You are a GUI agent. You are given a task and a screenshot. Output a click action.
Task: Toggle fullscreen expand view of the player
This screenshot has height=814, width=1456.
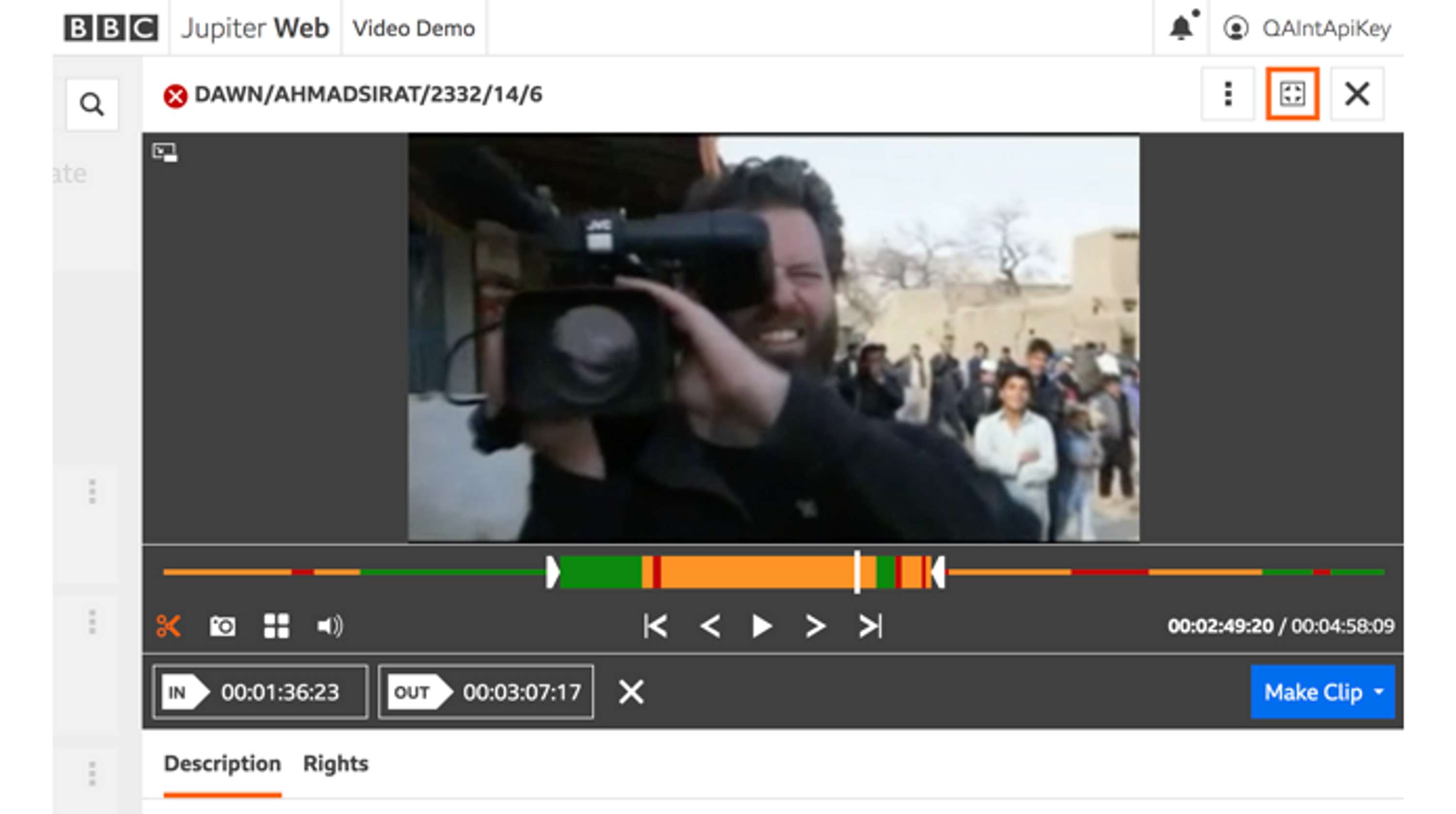pyautogui.click(x=1292, y=94)
